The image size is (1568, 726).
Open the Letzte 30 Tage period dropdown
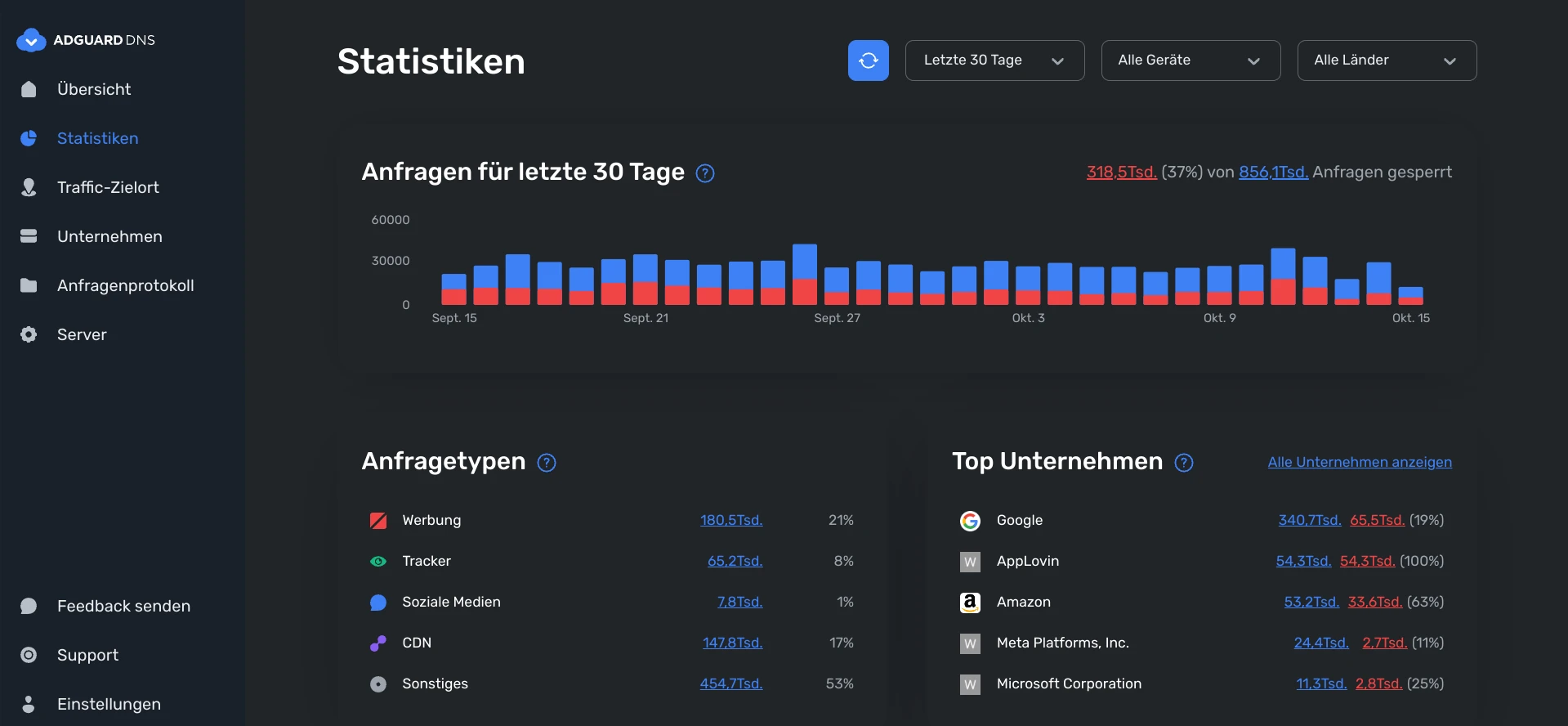point(994,60)
